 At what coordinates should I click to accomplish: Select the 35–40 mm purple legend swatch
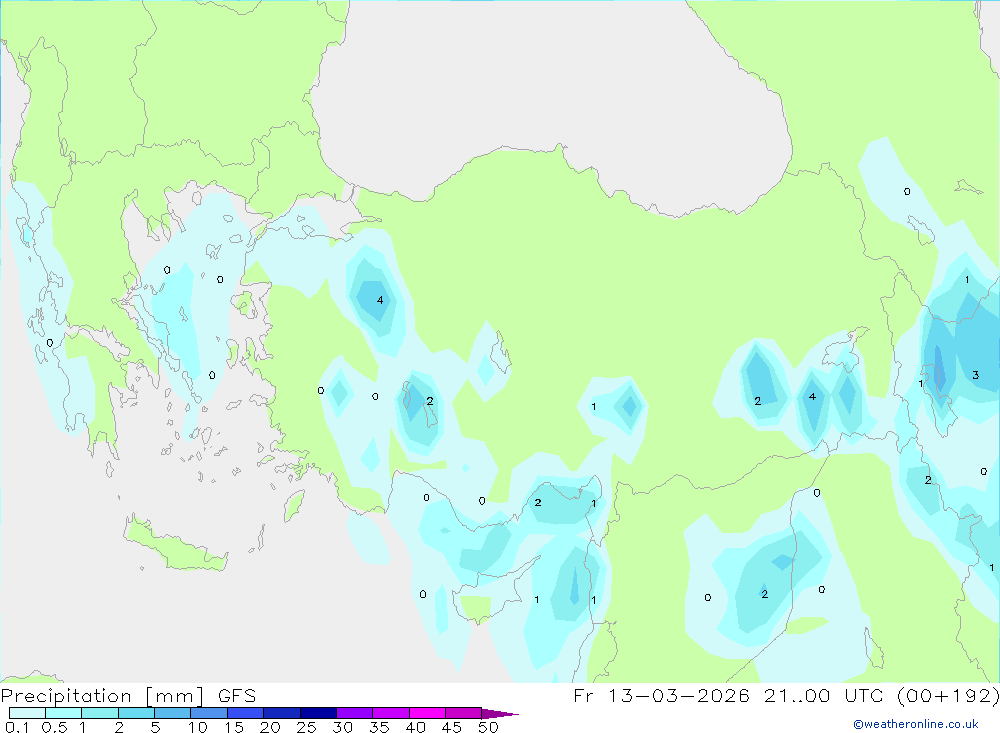[390, 713]
